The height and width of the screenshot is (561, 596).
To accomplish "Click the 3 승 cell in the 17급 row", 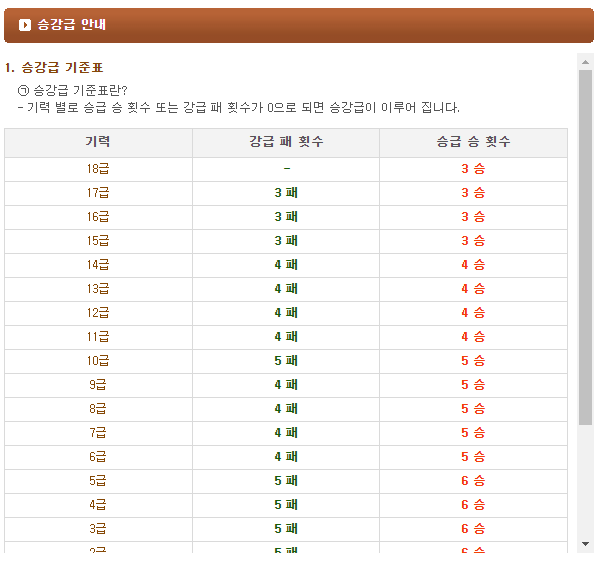I will (473, 193).
